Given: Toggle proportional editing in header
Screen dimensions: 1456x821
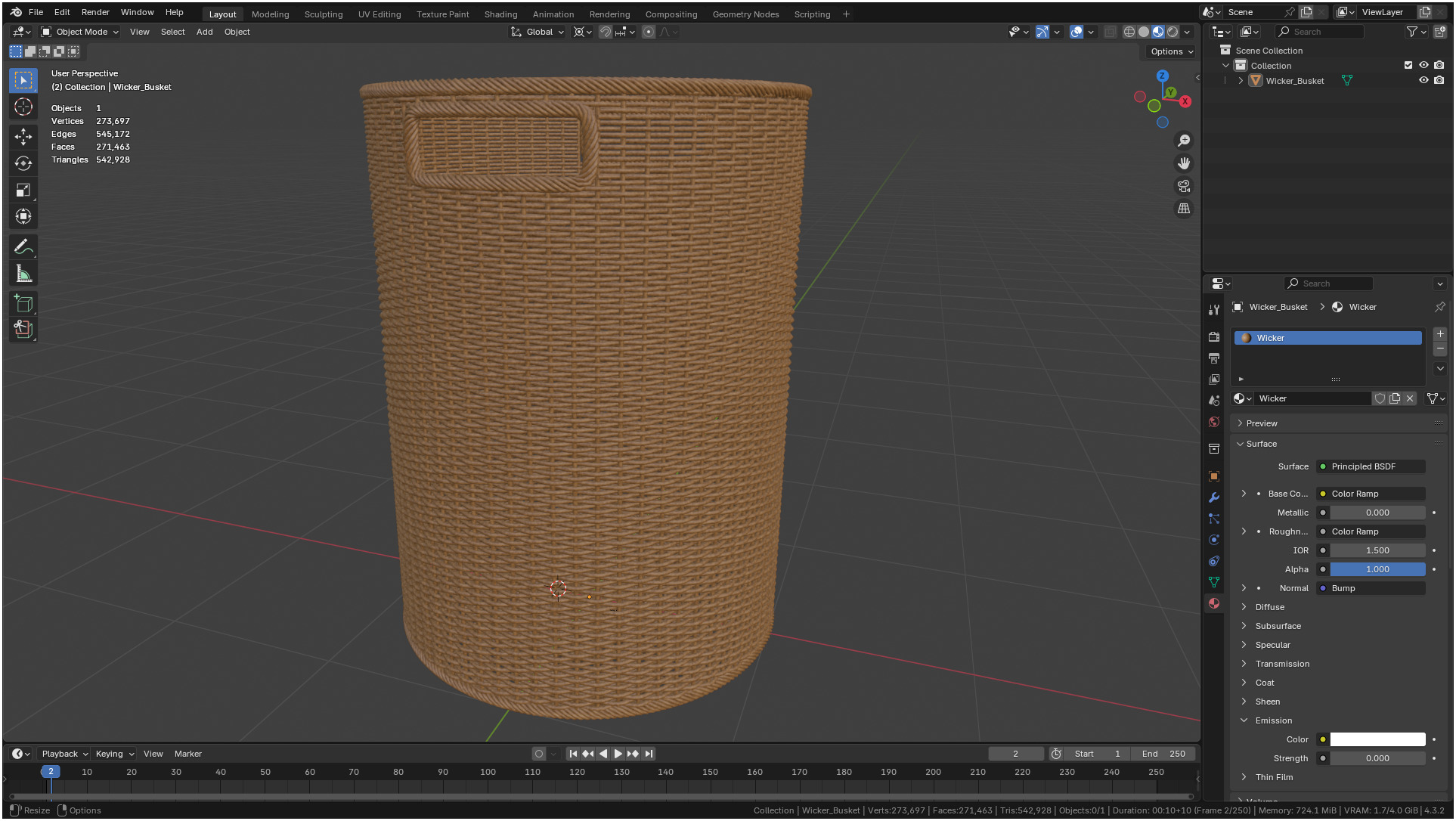Looking at the screenshot, I should (x=649, y=32).
